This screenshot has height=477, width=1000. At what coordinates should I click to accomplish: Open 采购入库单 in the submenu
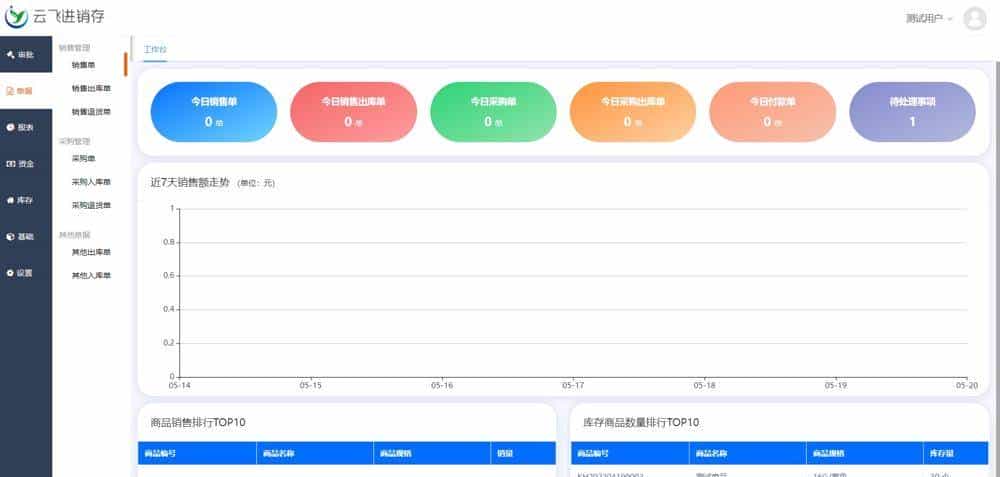coord(91,182)
